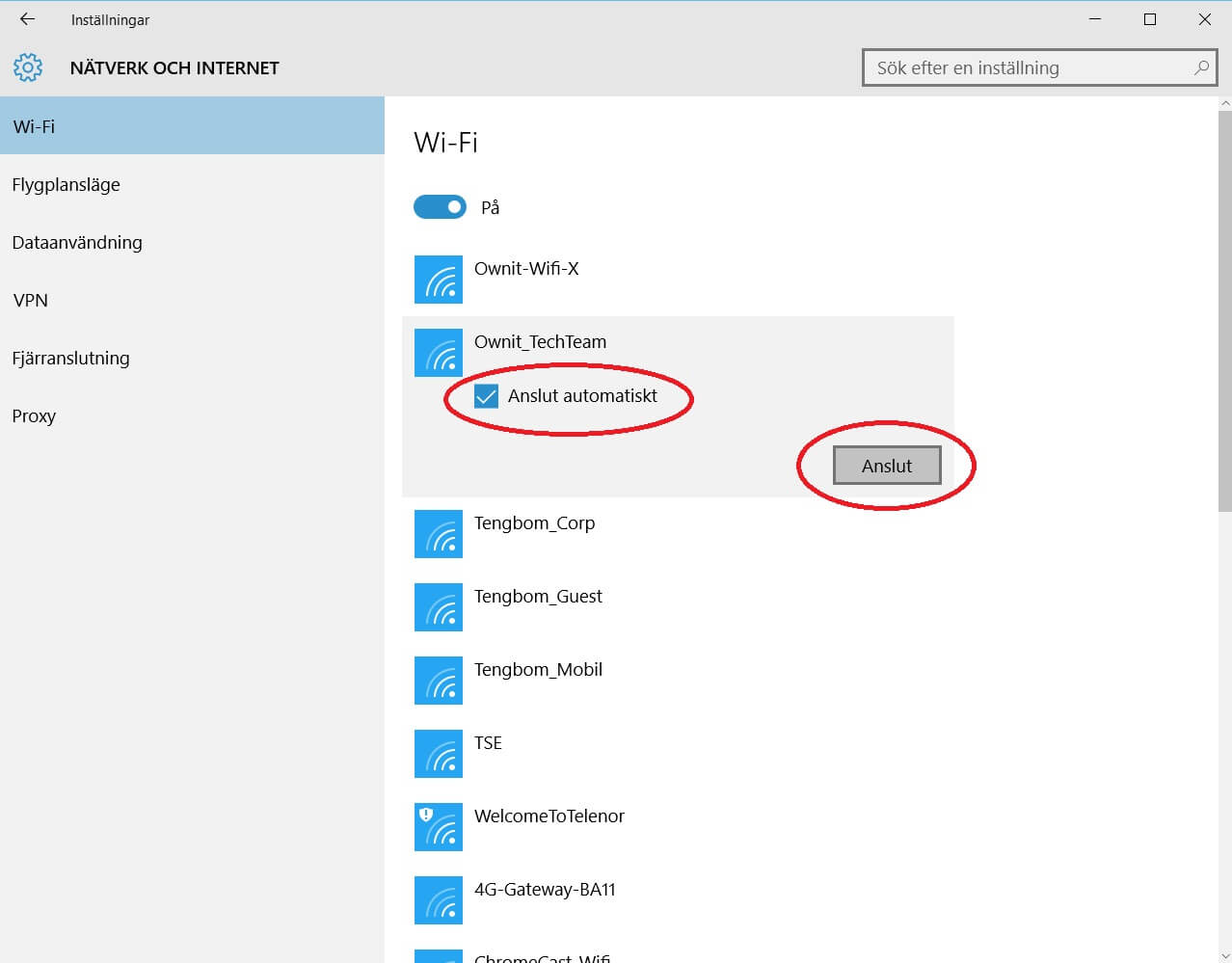Open the Wi-Fi settings section

click(x=192, y=126)
